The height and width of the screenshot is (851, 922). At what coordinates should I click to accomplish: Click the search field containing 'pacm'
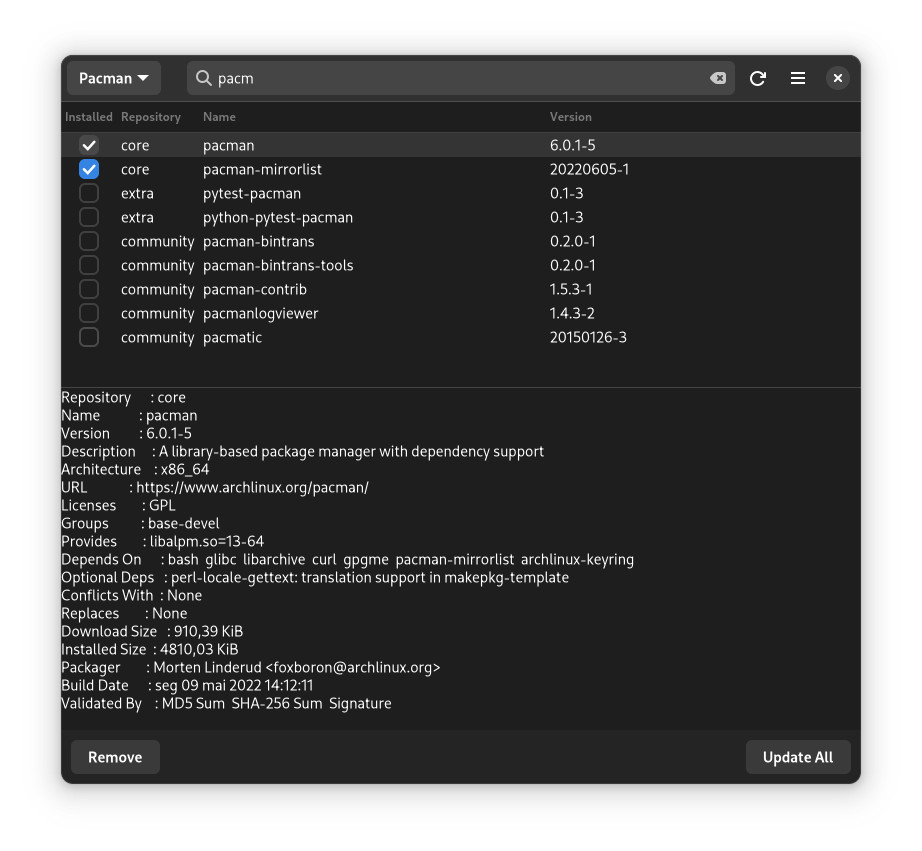(460, 78)
